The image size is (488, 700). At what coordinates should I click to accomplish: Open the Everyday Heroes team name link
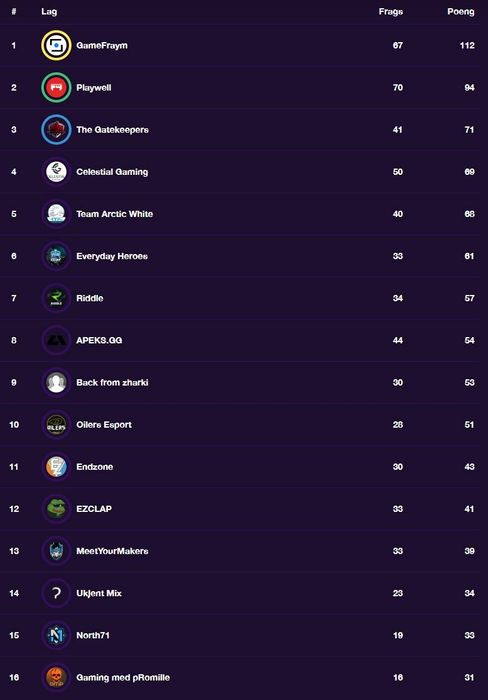pyautogui.click(x=112, y=256)
